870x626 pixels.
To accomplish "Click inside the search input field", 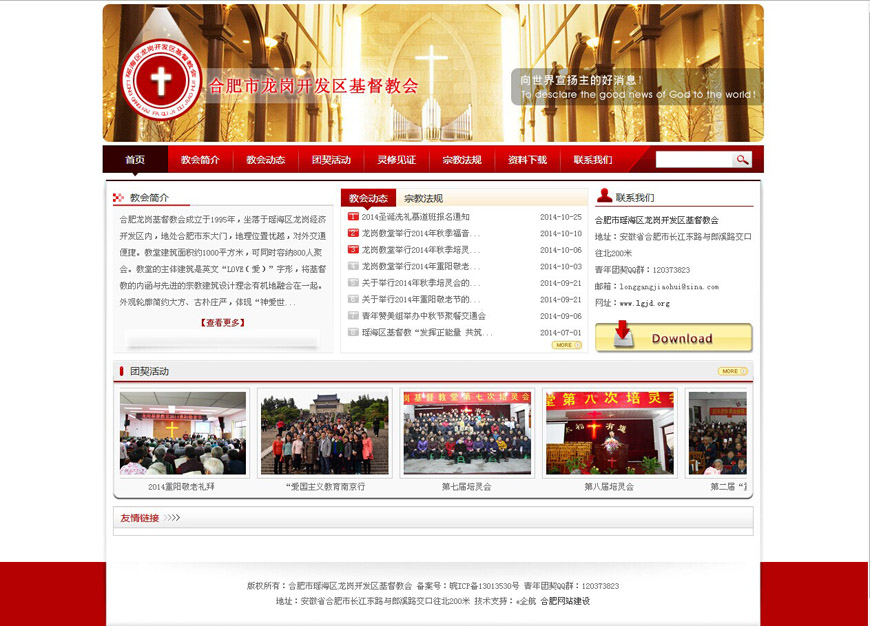I will [695, 158].
